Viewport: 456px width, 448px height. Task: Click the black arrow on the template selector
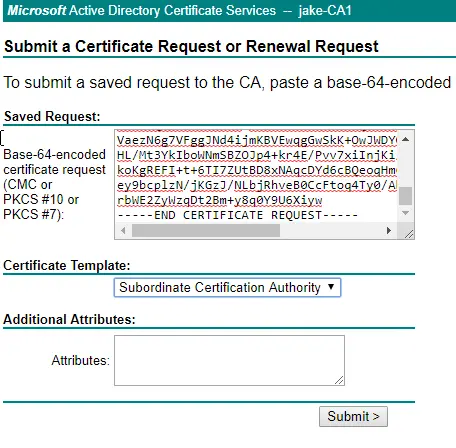click(331, 287)
